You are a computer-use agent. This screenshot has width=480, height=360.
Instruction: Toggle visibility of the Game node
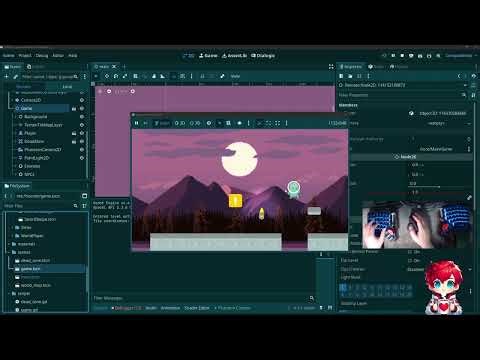tap(82, 108)
